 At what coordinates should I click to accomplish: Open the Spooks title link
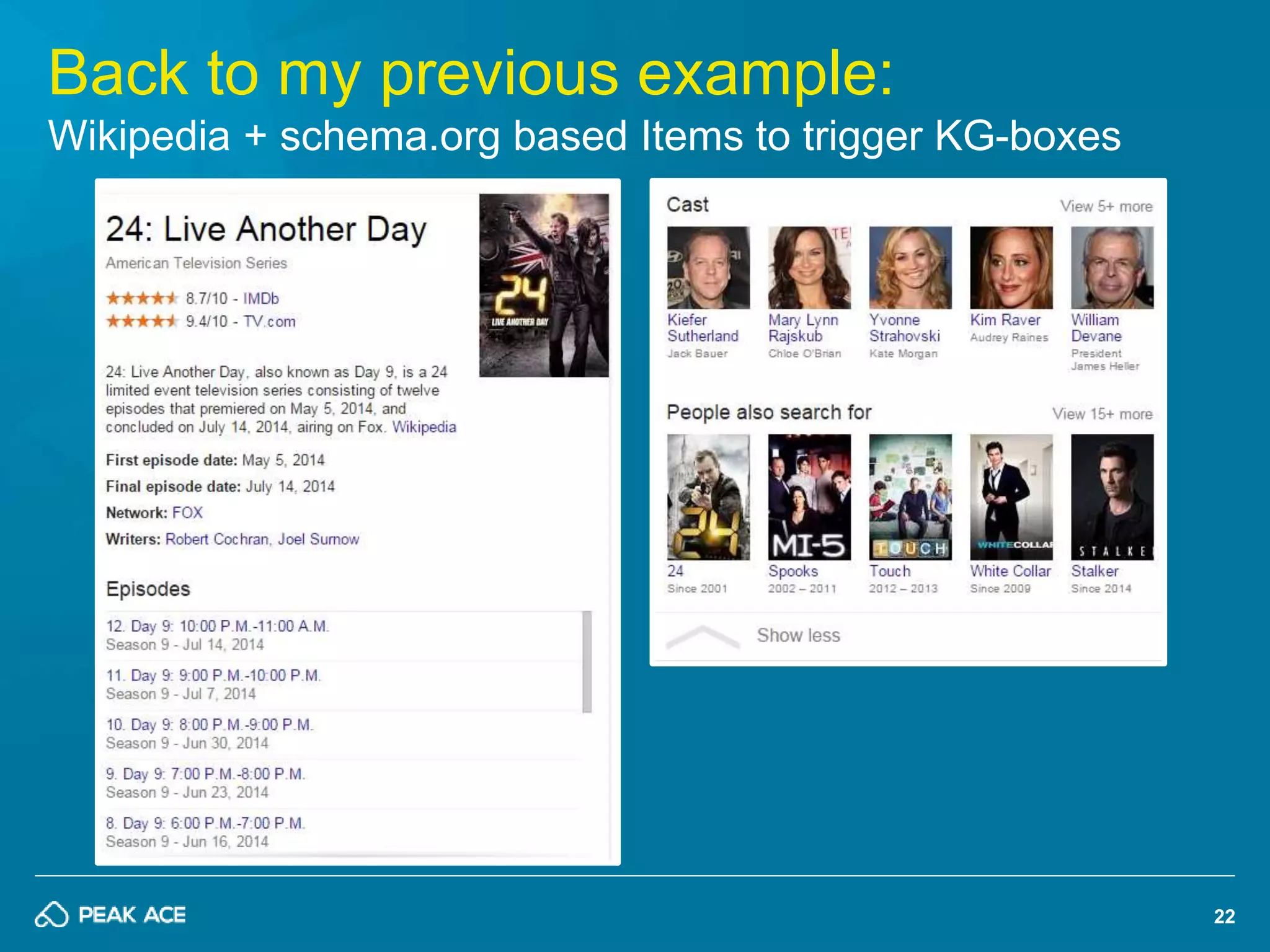point(793,571)
